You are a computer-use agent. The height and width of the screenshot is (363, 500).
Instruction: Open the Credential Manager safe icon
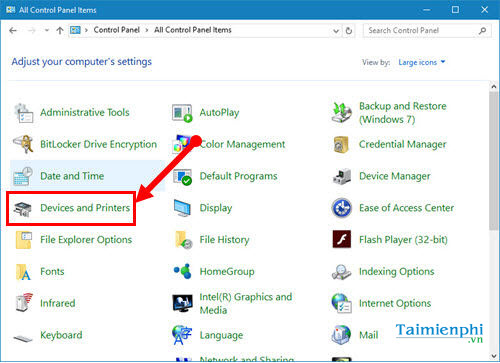pyautogui.click(x=341, y=144)
